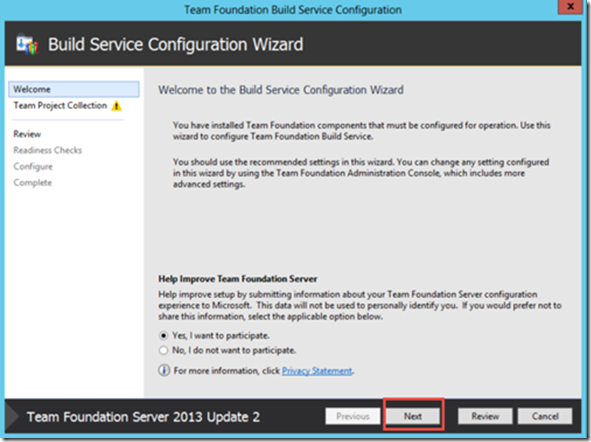Select the Configure step

(x=33, y=167)
